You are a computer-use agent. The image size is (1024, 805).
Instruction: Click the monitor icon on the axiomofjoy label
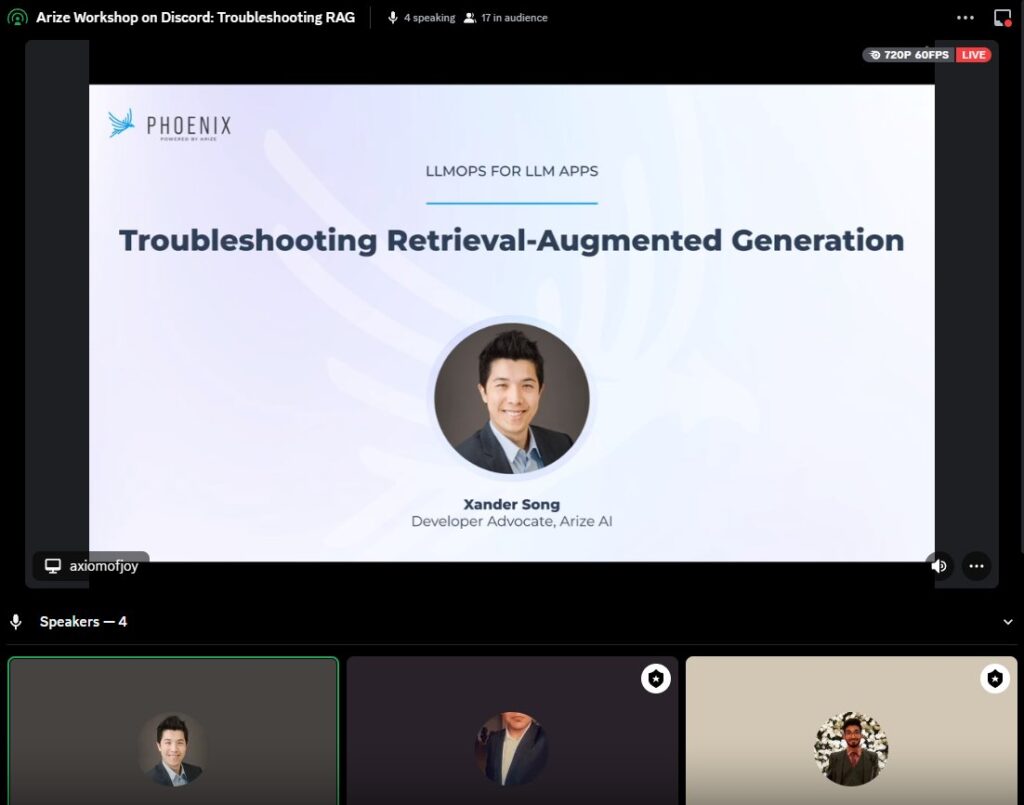(51, 566)
